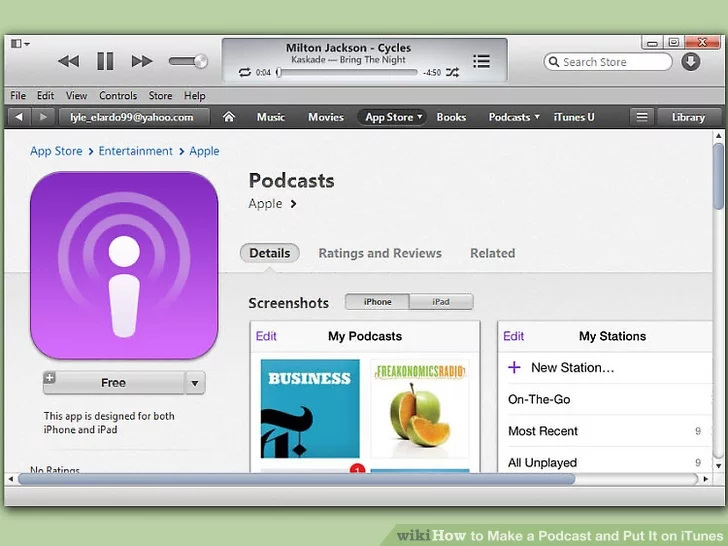The image size is (728, 546).
Task: Click the horizontal scrollbar left arrow
Action: pos(11,479)
